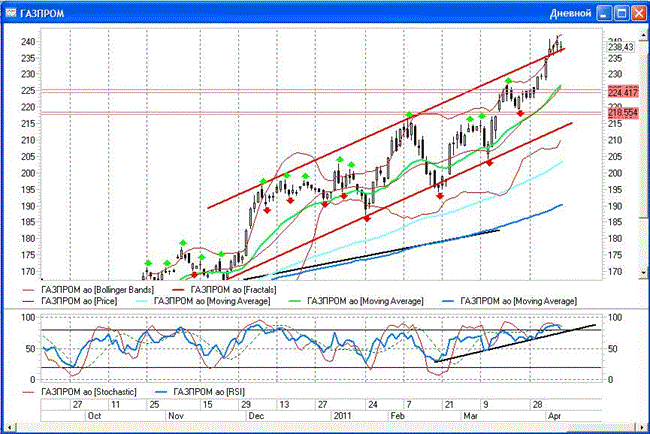650x434 pixels.
Task: Click the current price 238,43 label
Action: click(621, 47)
